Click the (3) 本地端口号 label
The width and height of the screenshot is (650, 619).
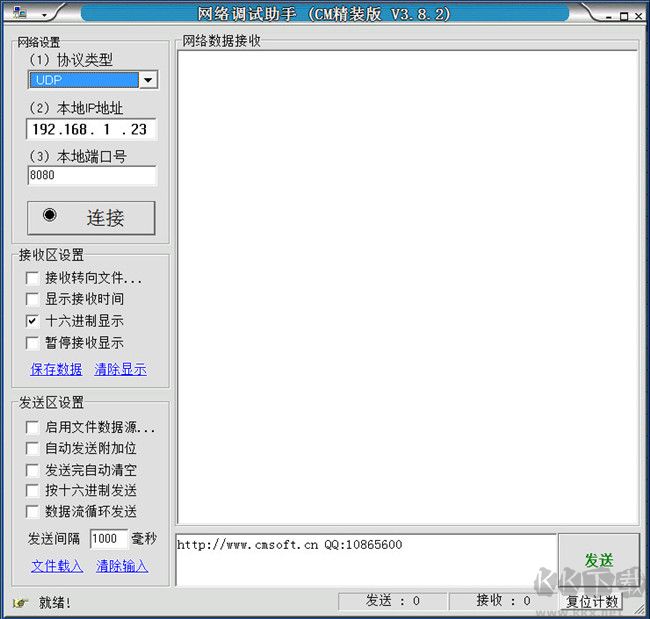click(78, 156)
